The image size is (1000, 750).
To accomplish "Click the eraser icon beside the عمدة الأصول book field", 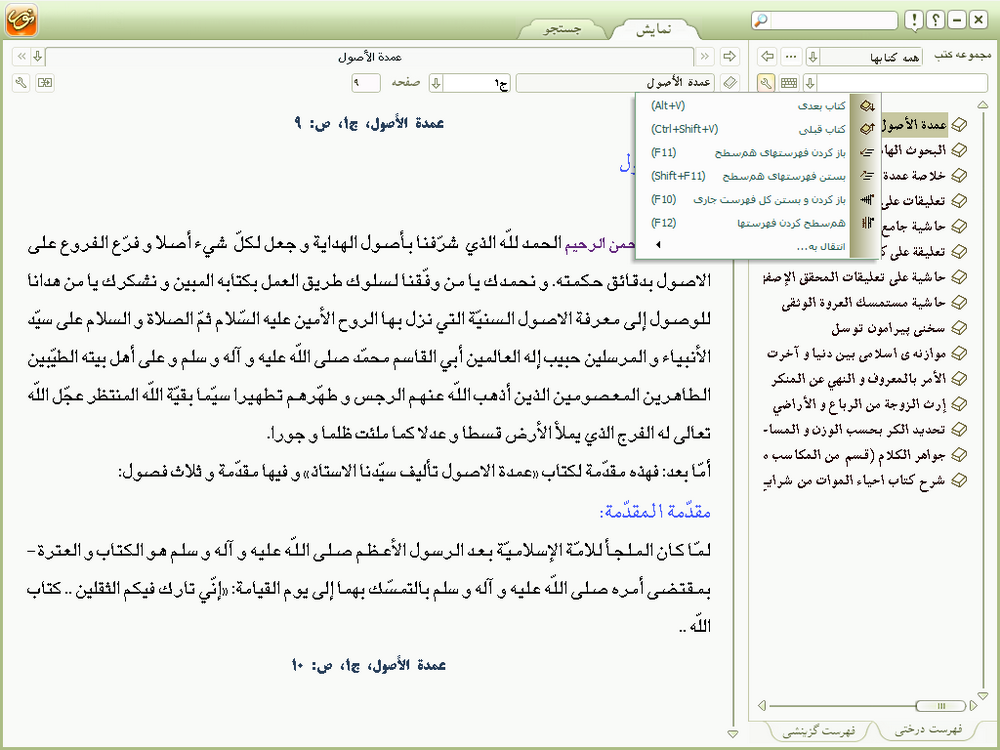I will pyautogui.click(x=730, y=82).
